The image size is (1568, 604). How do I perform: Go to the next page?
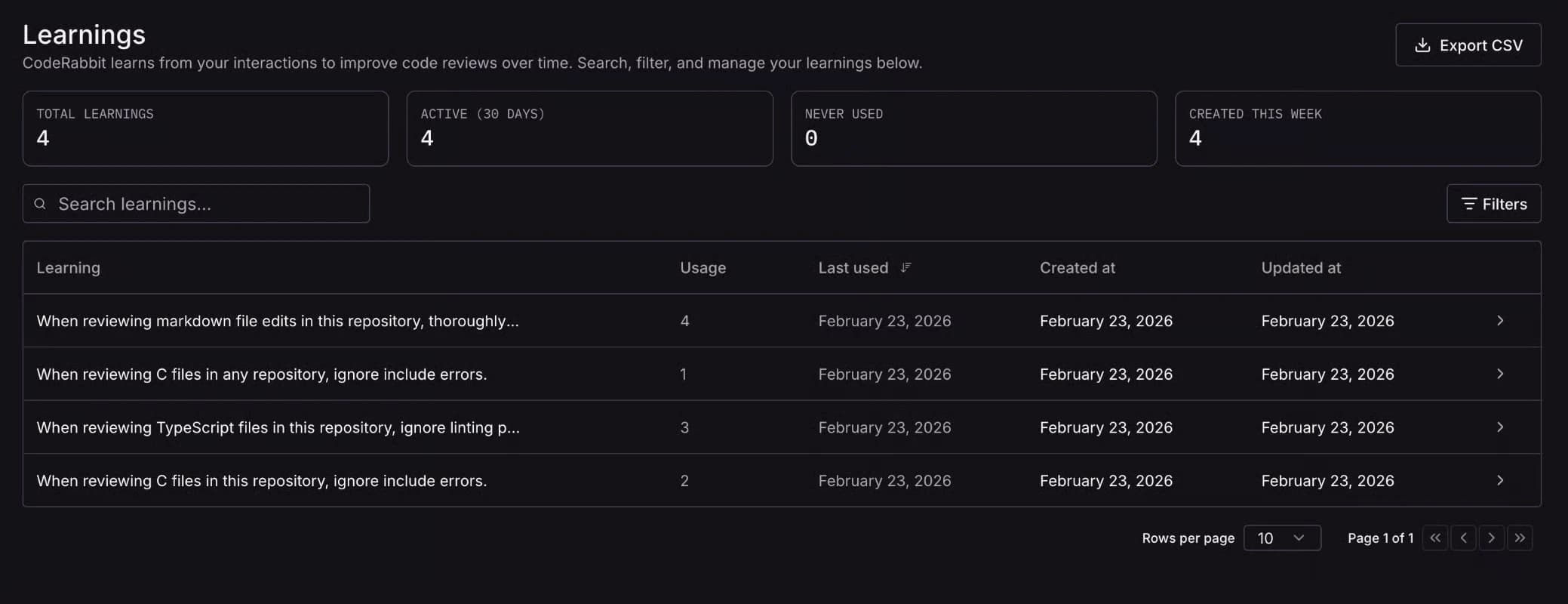[x=1491, y=538]
